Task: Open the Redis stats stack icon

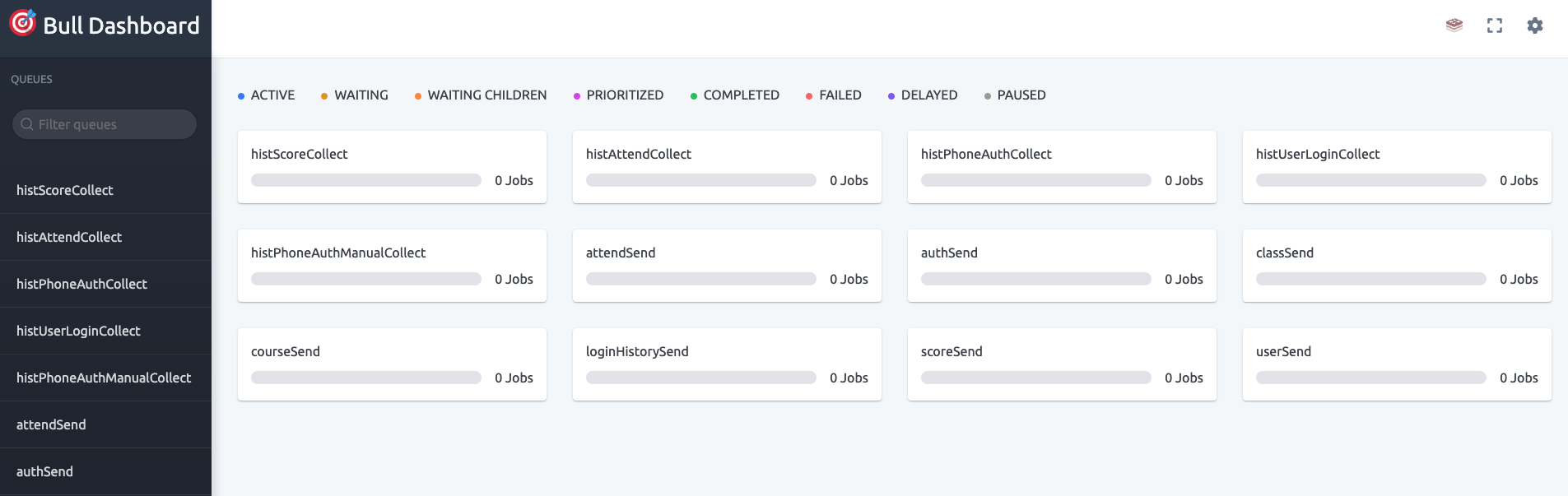Action: point(1454,25)
